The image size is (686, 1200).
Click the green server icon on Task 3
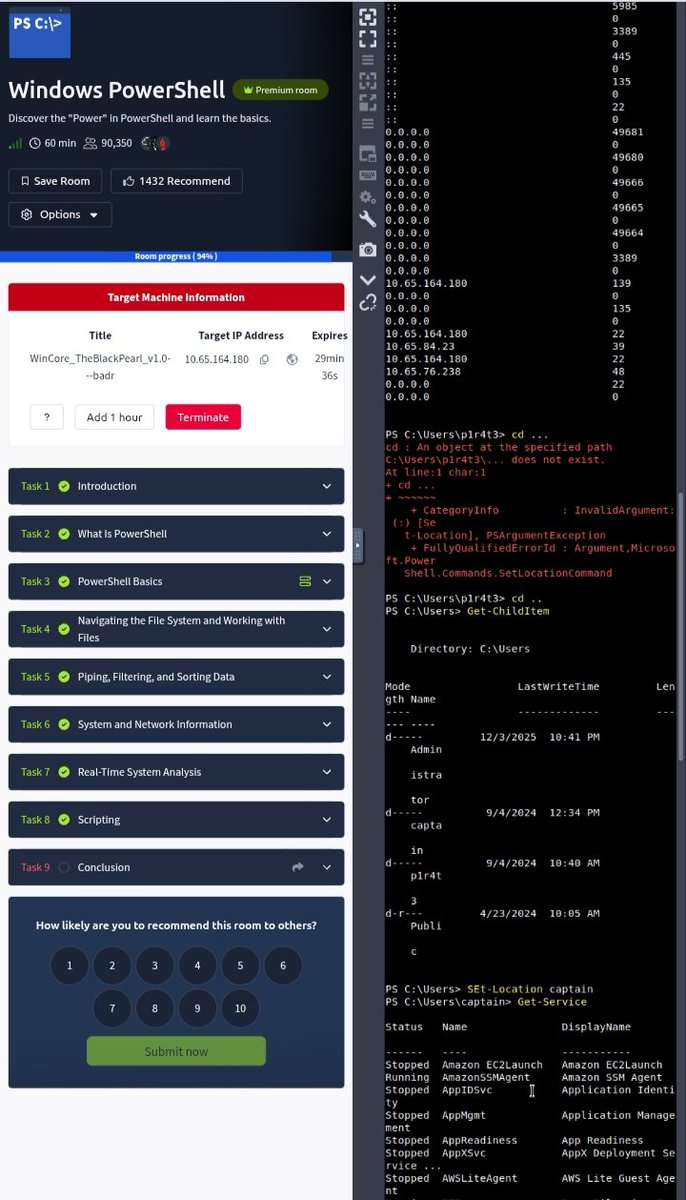305,581
